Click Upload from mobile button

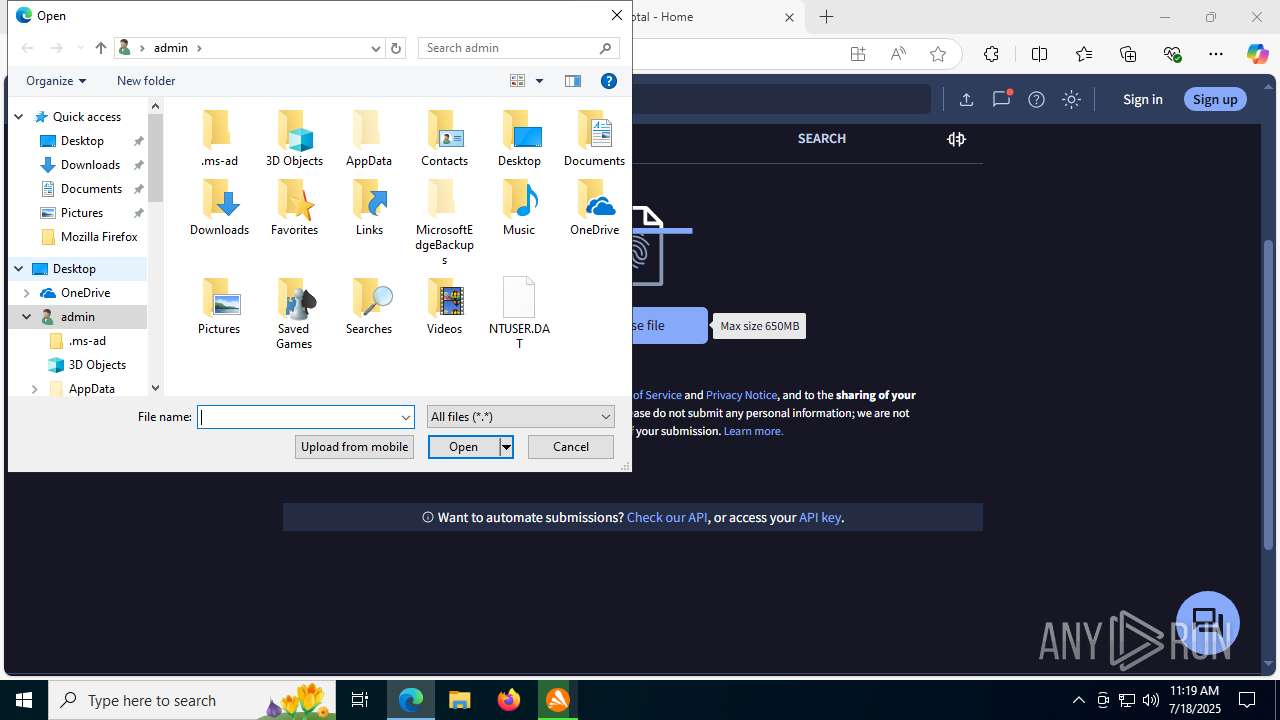pos(354,447)
